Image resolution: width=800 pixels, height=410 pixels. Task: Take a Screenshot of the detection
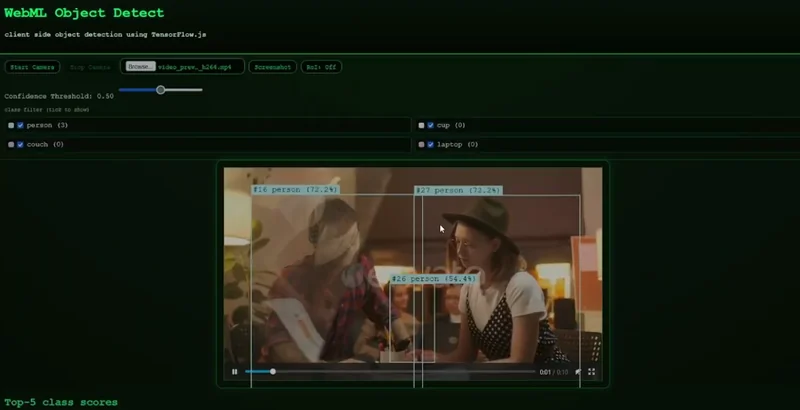pyautogui.click(x=272, y=67)
